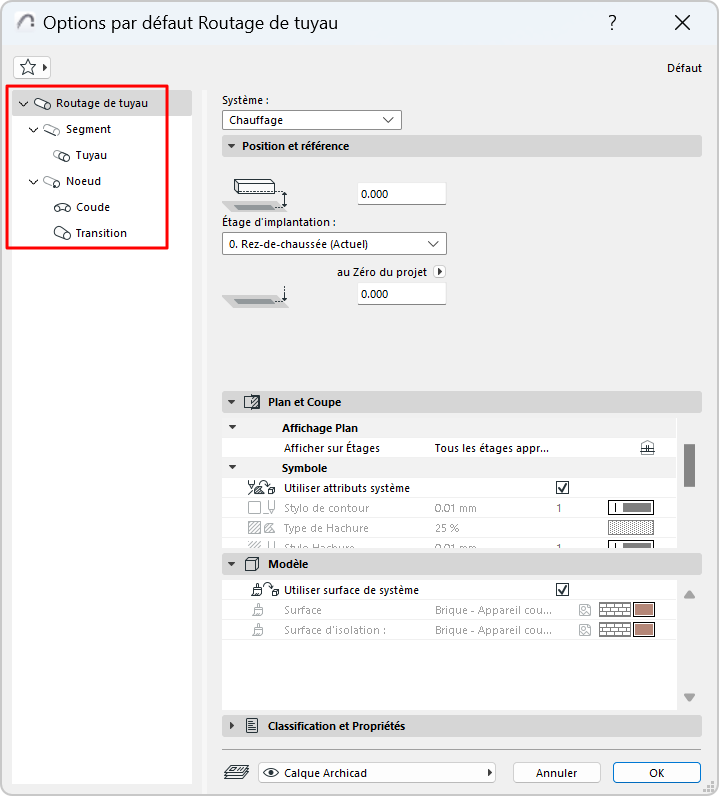Click the elevation to home story input field
The height and width of the screenshot is (796, 719).
402,194
